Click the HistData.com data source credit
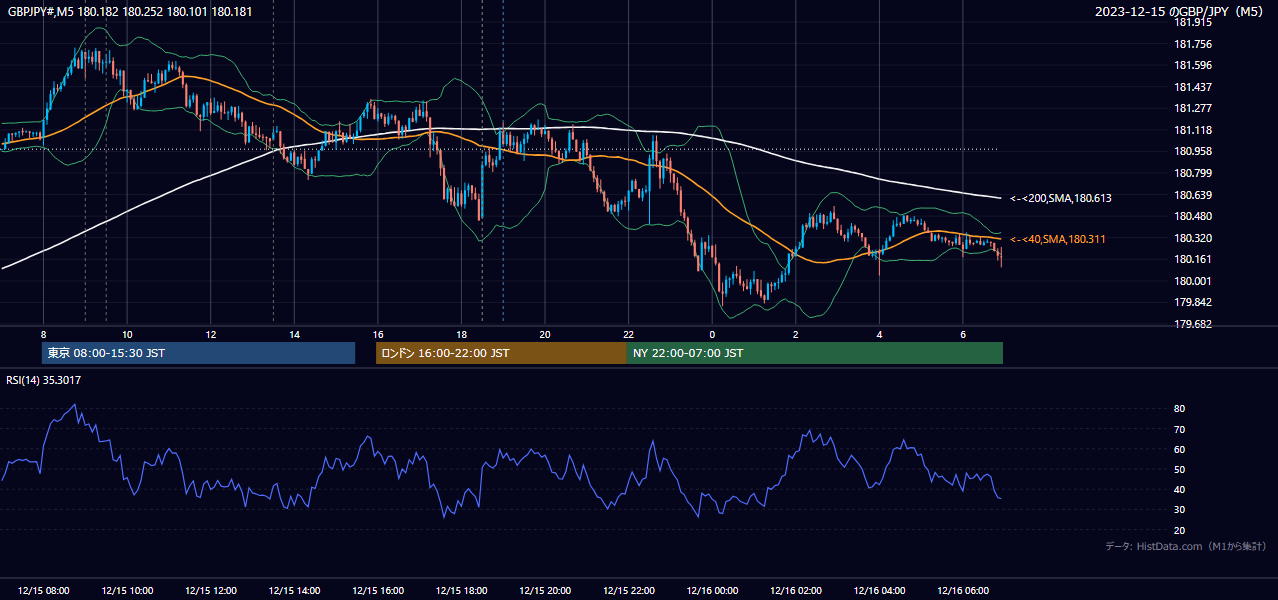Image resolution: width=1278 pixels, height=600 pixels. 1186,546
